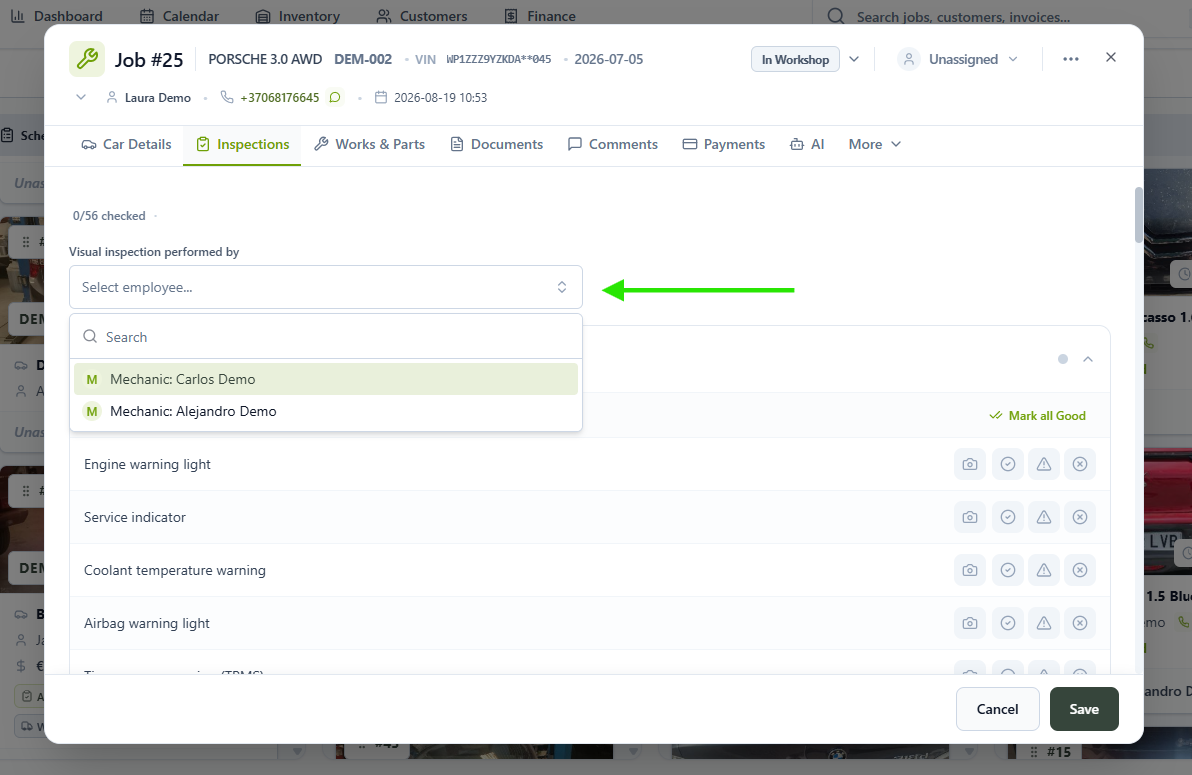Mark Service indicator as failed
This screenshot has height=775, width=1192.
(x=1079, y=517)
